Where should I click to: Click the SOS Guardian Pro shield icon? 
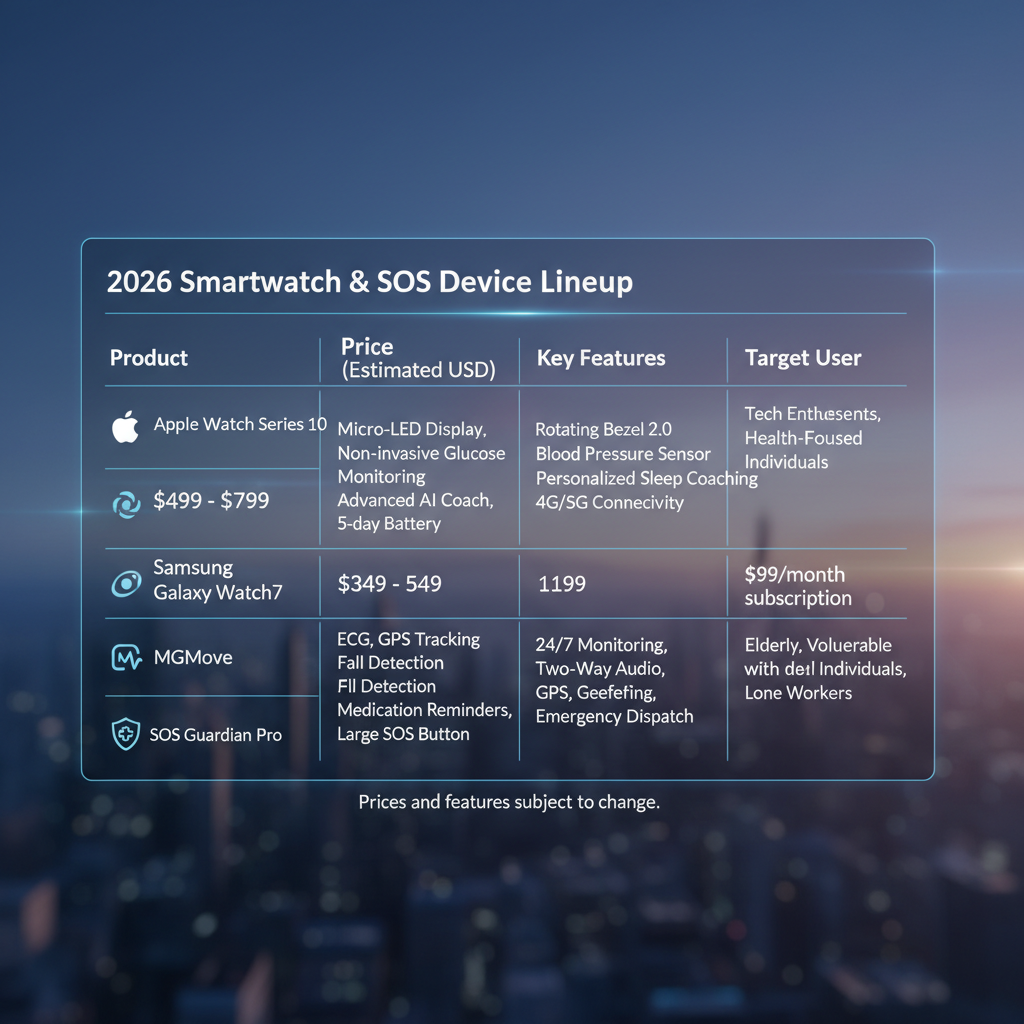tap(125, 735)
